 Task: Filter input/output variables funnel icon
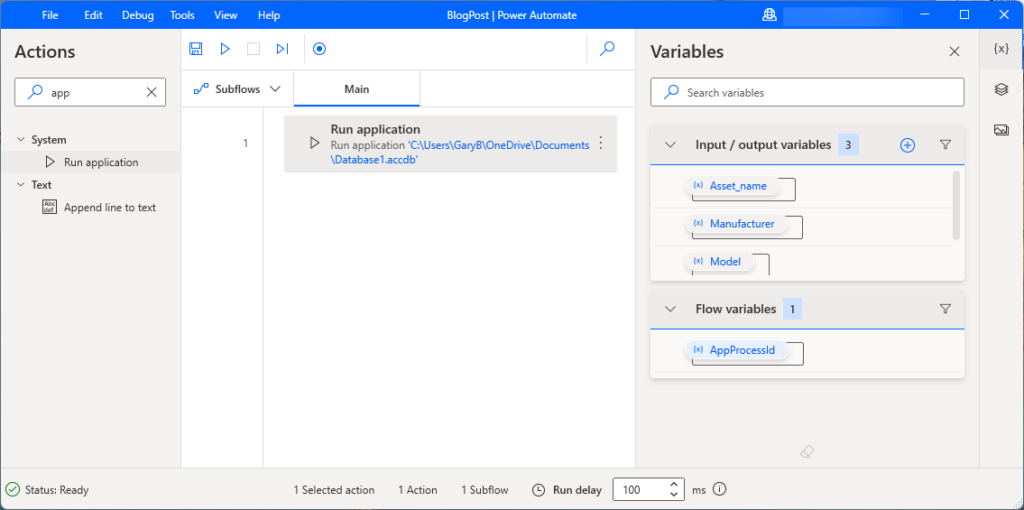(945, 145)
